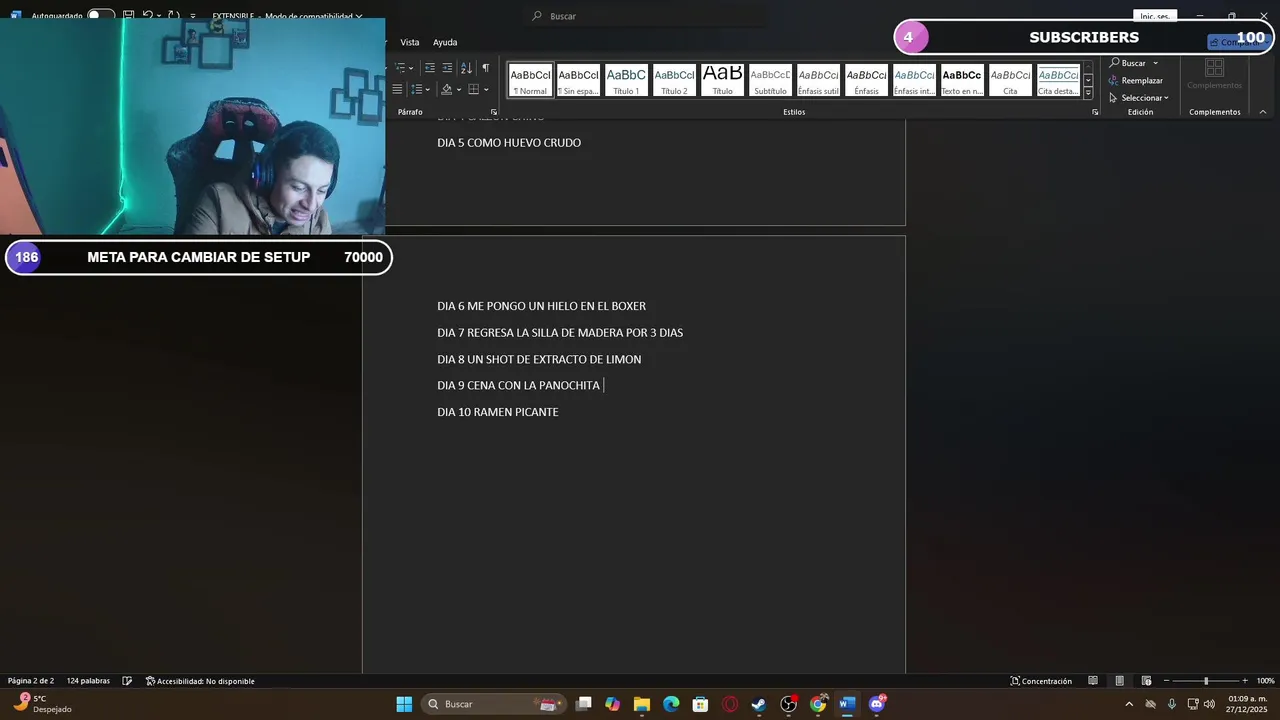Click the 100% zoom level
The height and width of the screenshot is (720, 1280).
click(x=1265, y=681)
